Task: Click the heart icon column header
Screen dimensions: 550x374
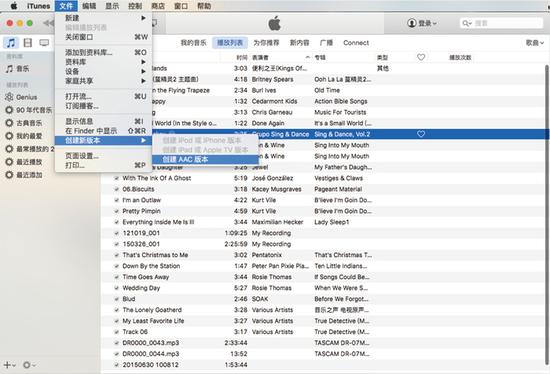Action: click(421, 57)
